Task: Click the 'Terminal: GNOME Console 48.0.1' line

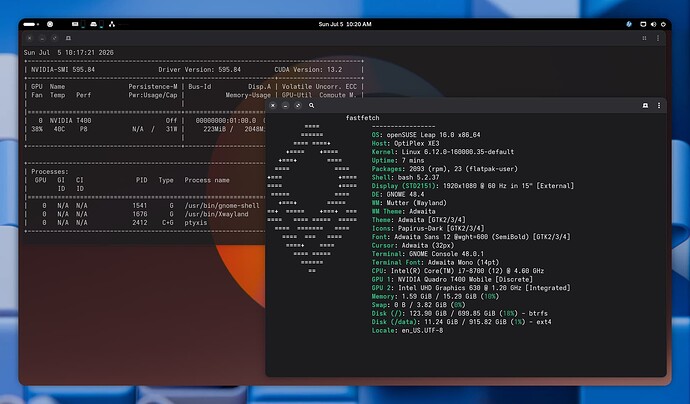Action: [x=428, y=254]
